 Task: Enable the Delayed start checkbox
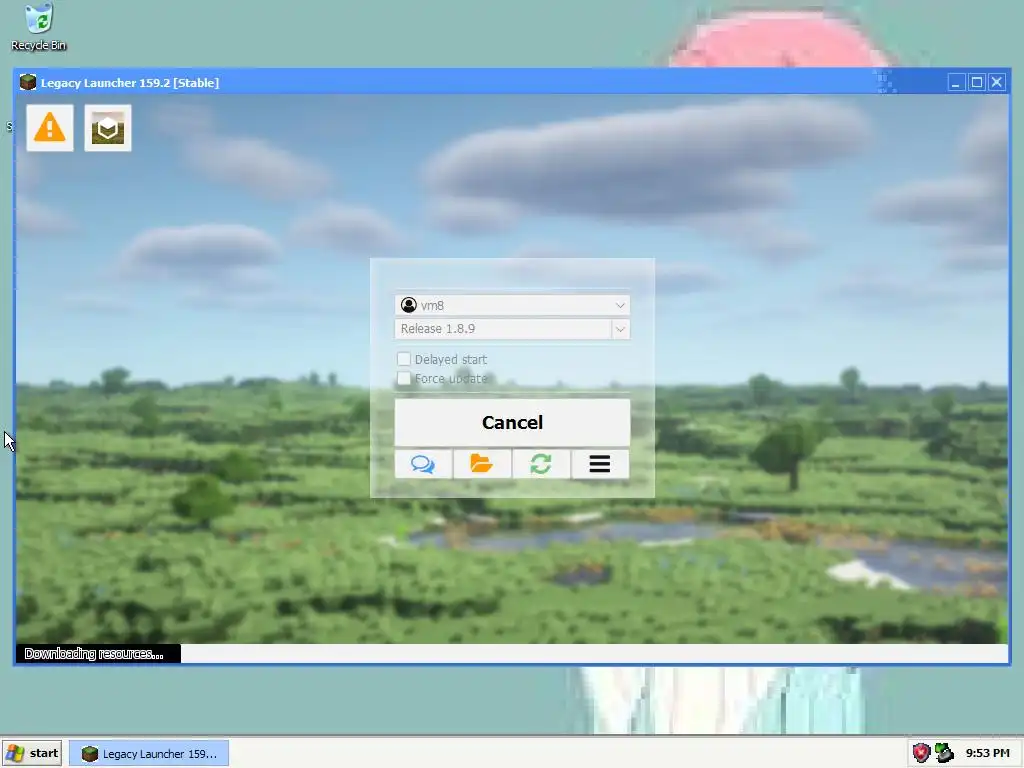click(404, 359)
